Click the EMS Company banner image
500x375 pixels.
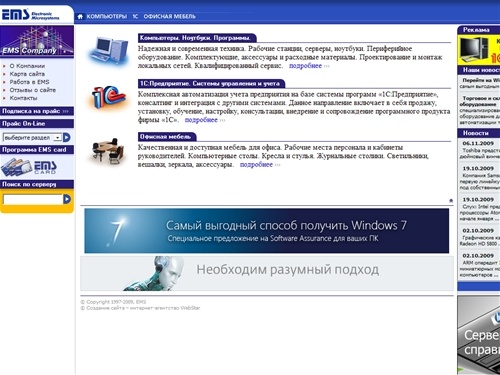click(37, 41)
